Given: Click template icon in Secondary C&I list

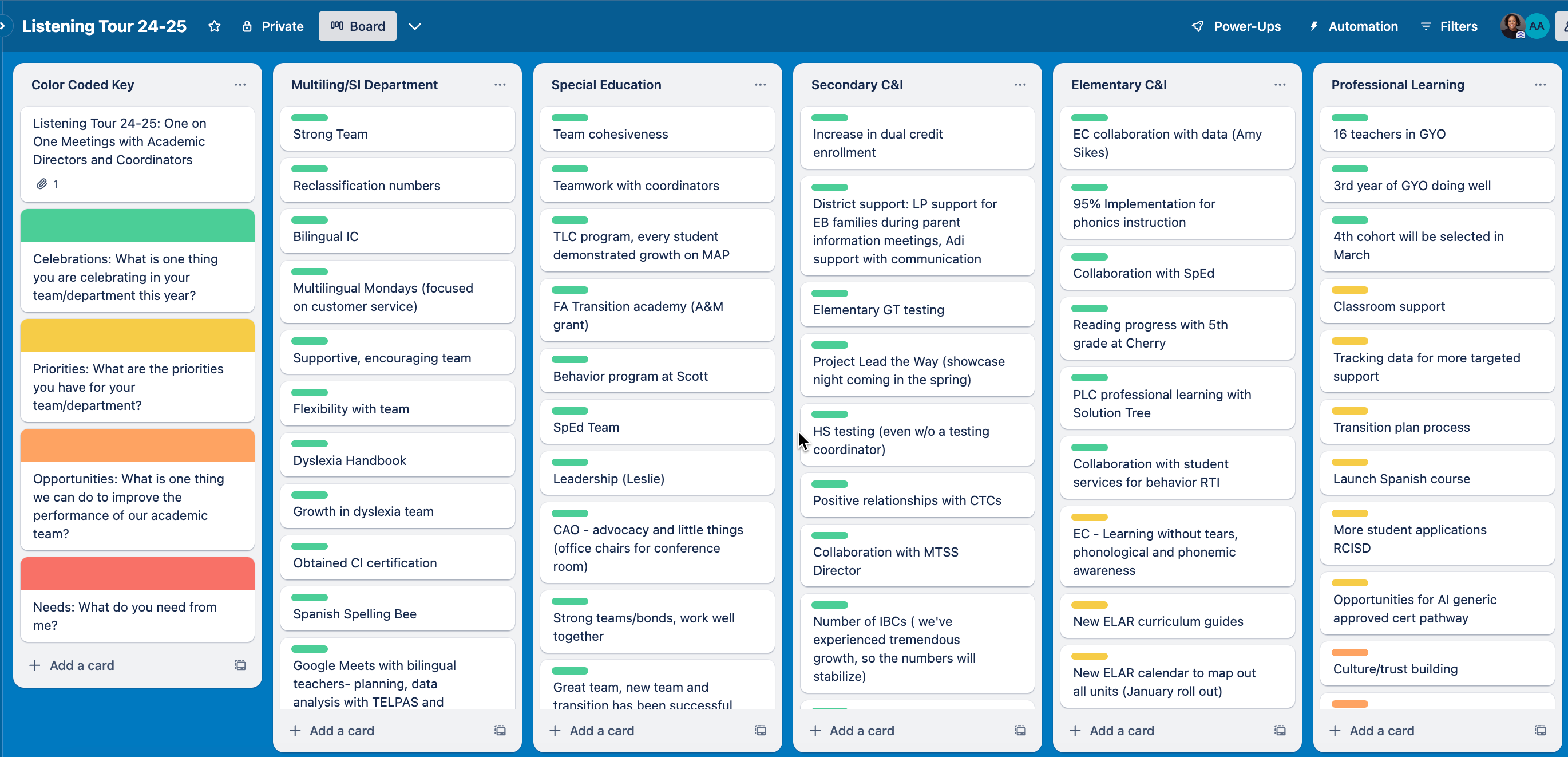Looking at the screenshot, I should click(1020, 730).
